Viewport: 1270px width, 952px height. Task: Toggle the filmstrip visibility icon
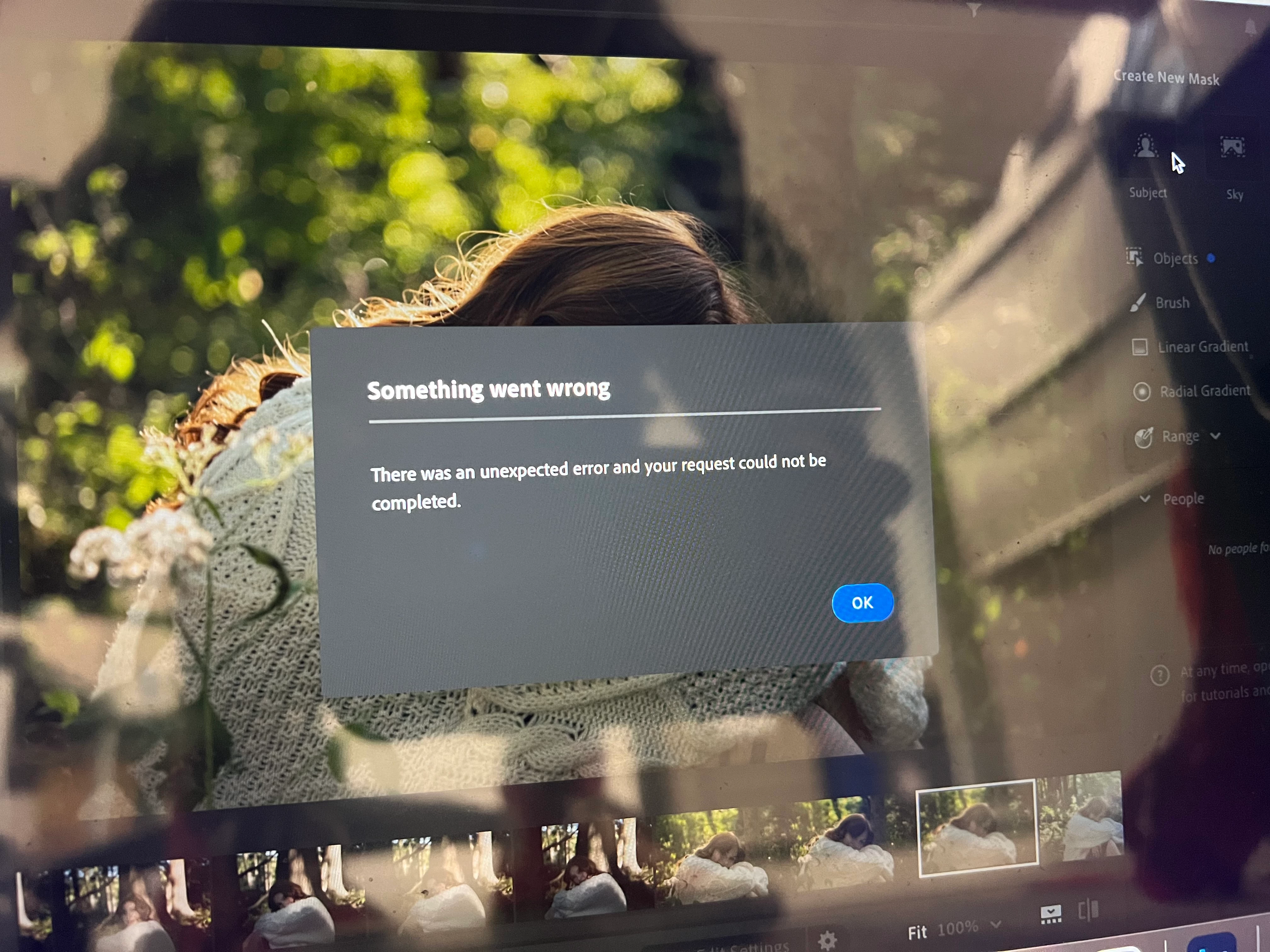pyautogui.click(x=1051, y=914)
